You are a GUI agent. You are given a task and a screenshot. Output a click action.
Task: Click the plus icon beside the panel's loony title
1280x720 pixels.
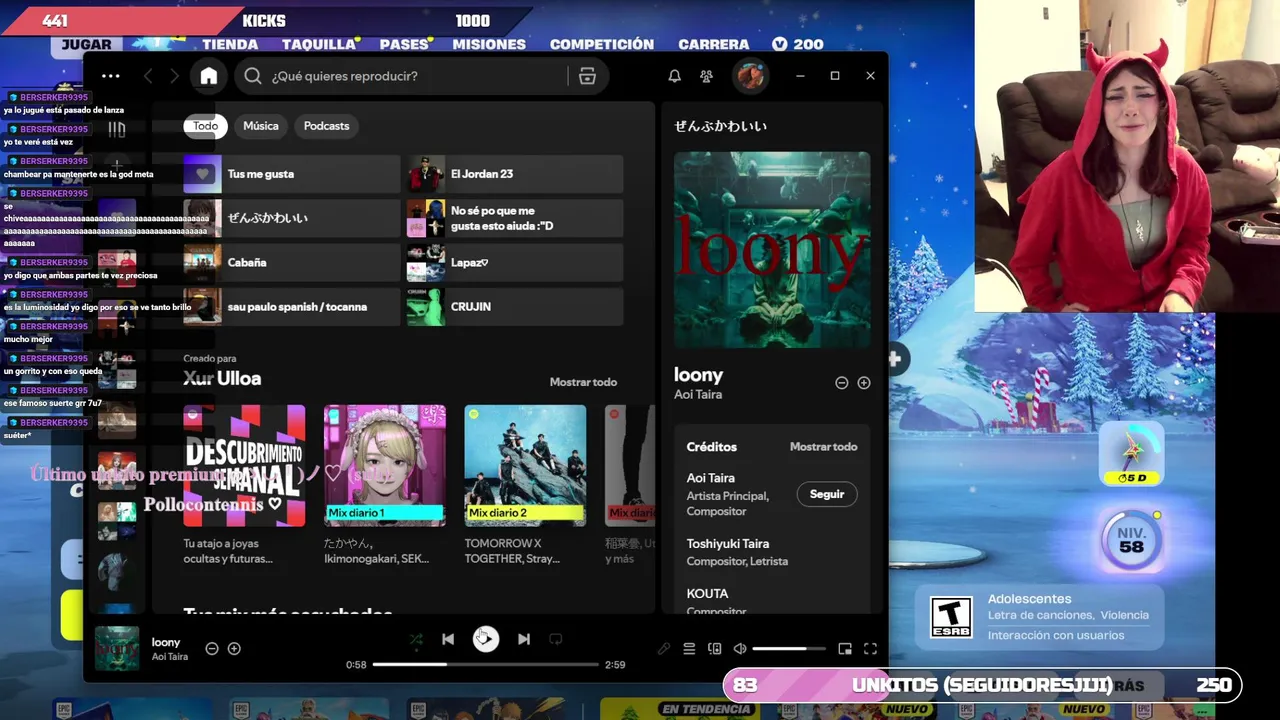pyautogui.click(x=864, y=383)
